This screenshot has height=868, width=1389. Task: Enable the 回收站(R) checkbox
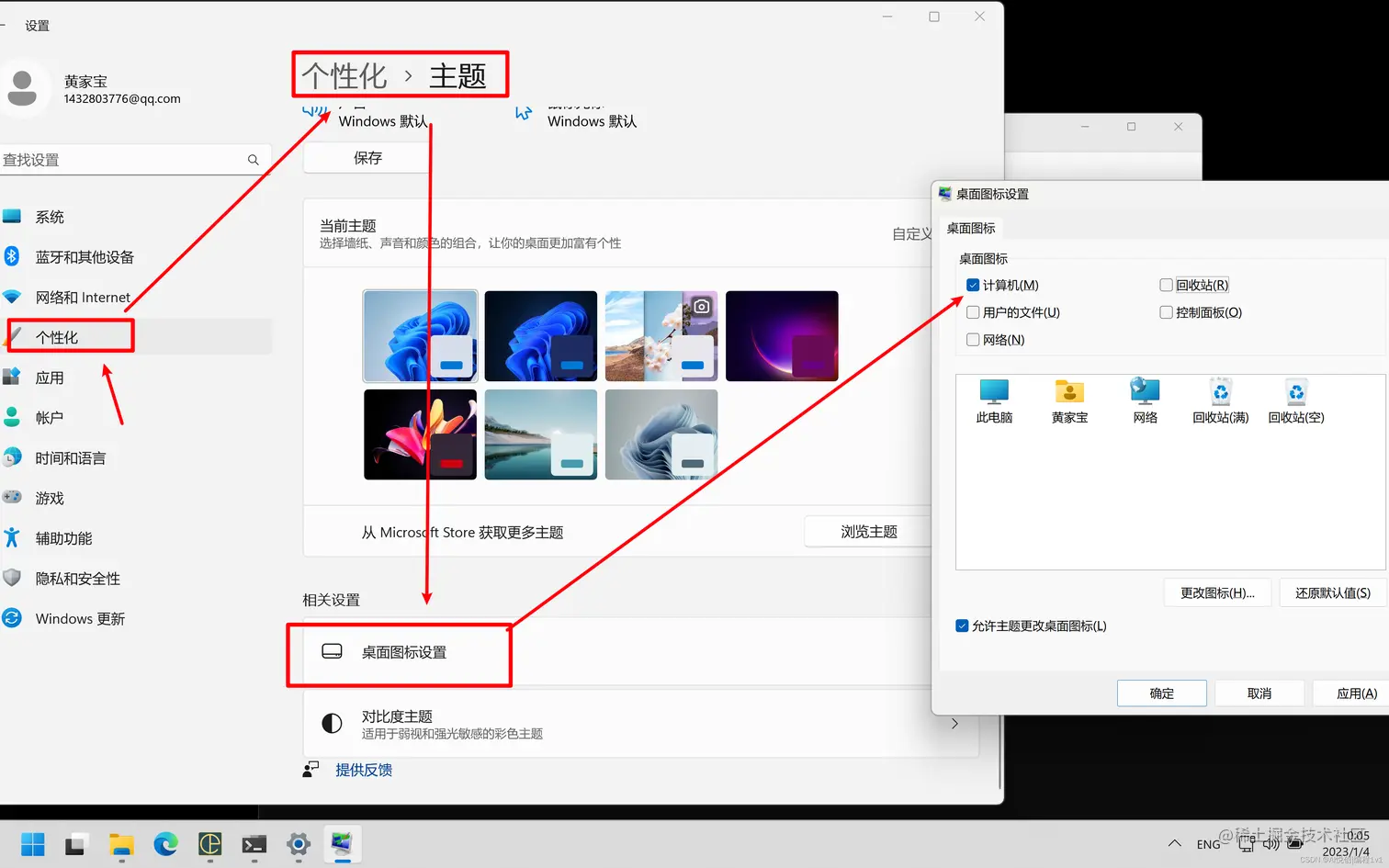click(1165, 285)
